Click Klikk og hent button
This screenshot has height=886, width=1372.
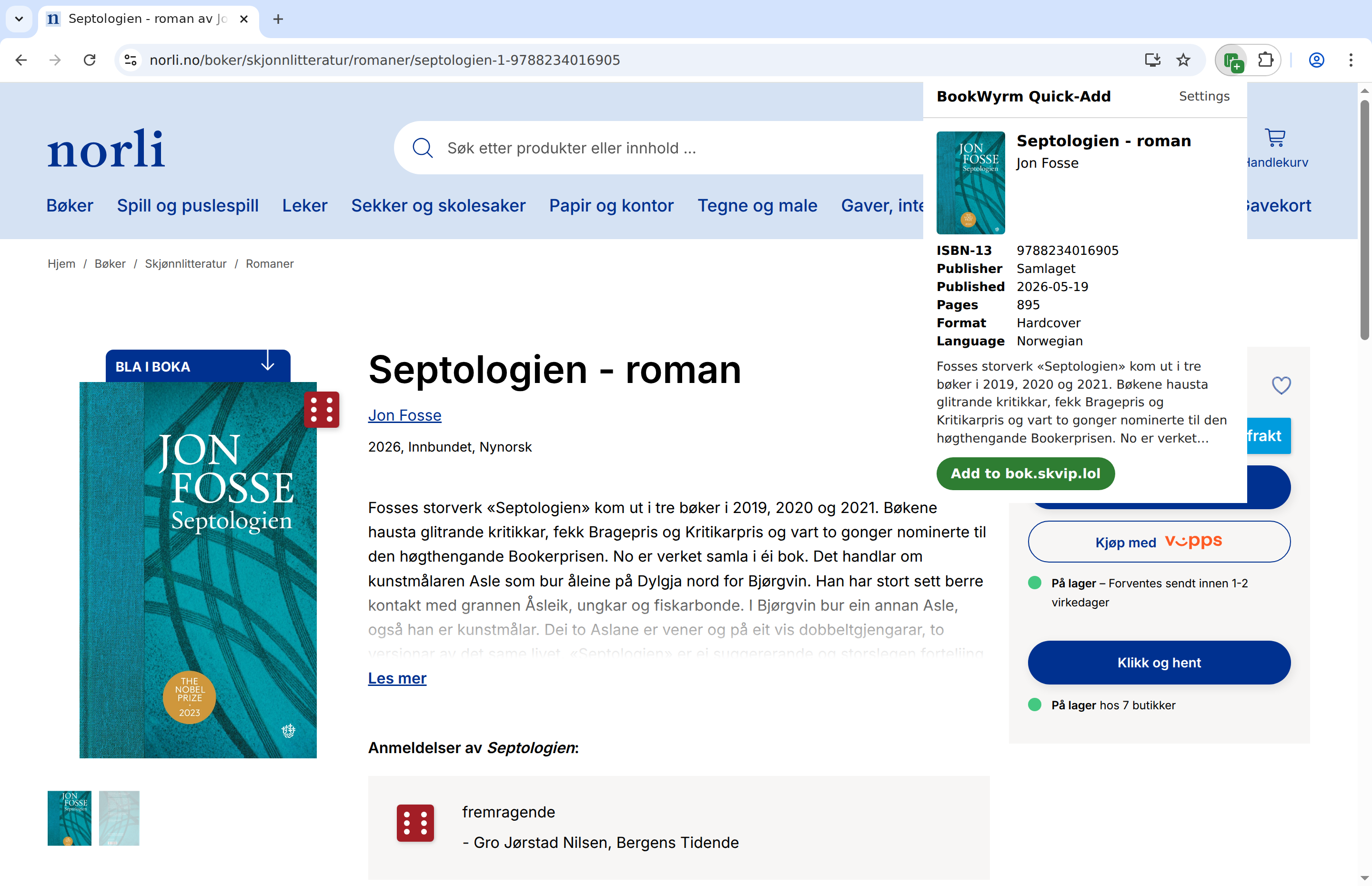[x=1159, y=662]
